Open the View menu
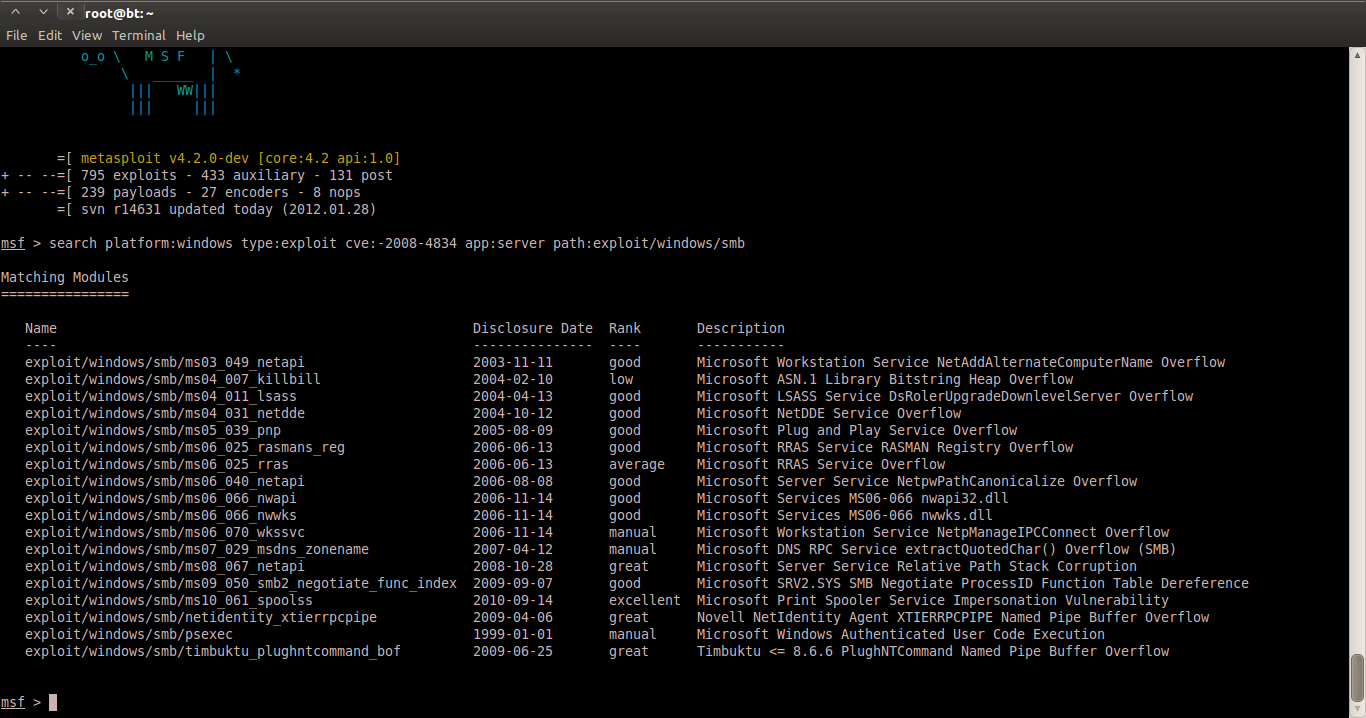Image resolution: width=1366 pixels, height=718 pixels. 87,35
